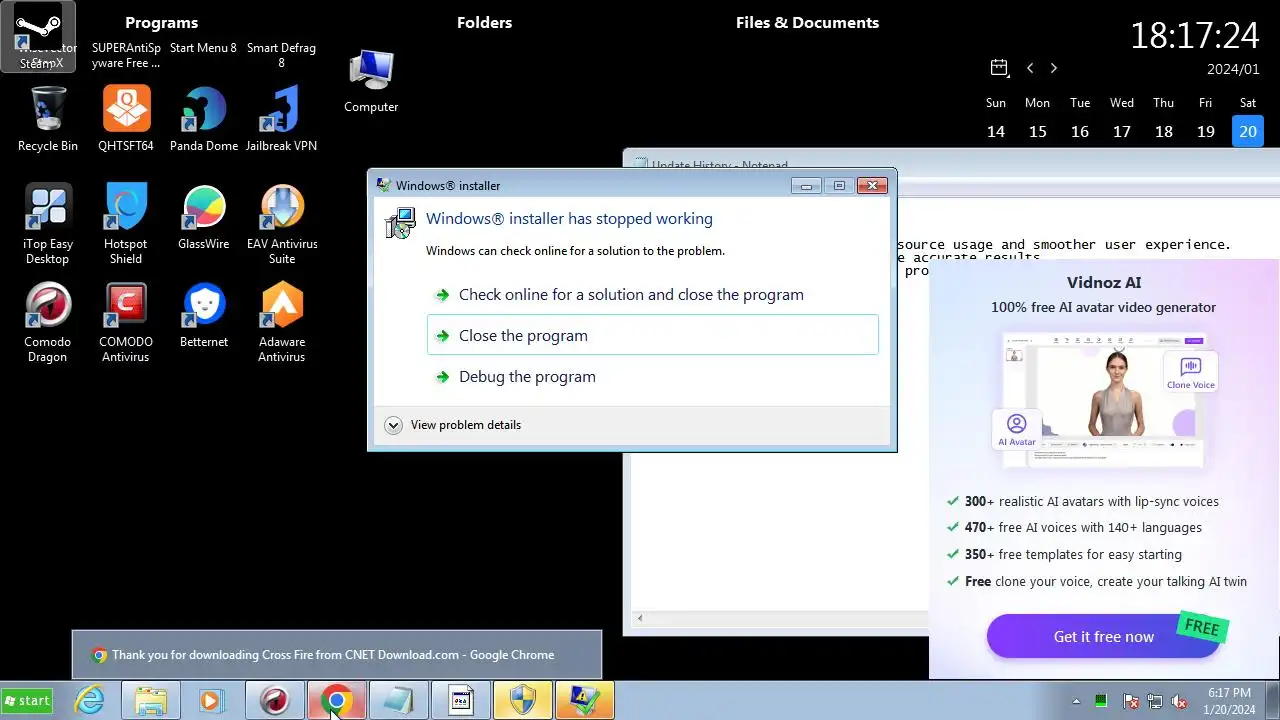Click the muted volume tray icon
1280x720 pixels.
1179,701
